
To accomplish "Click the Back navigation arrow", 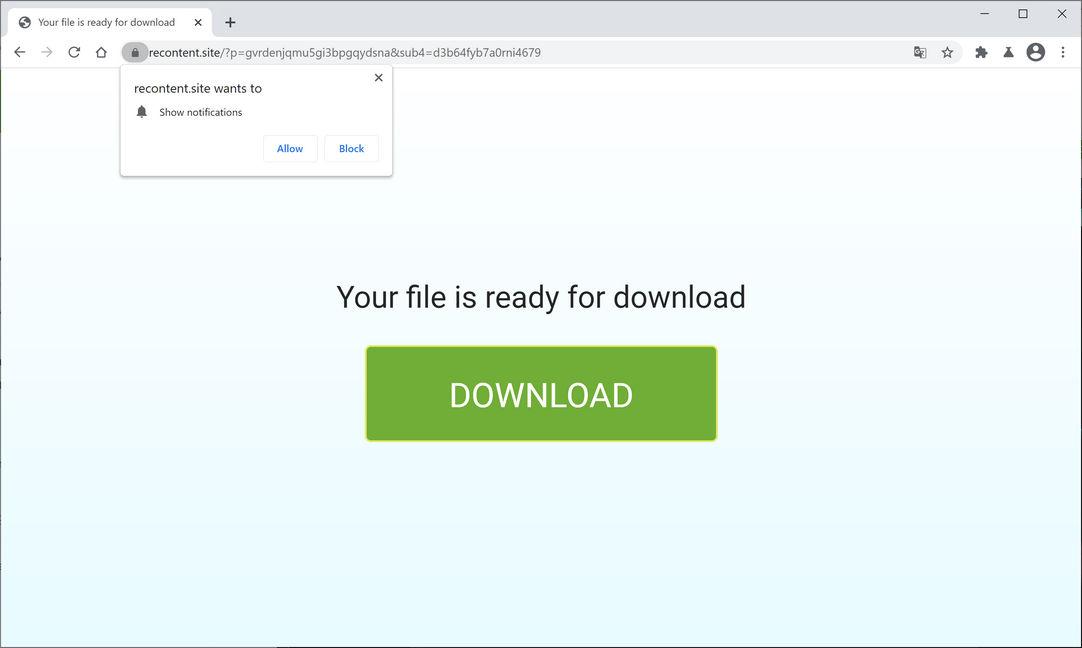I will click(x=20, y=52).
